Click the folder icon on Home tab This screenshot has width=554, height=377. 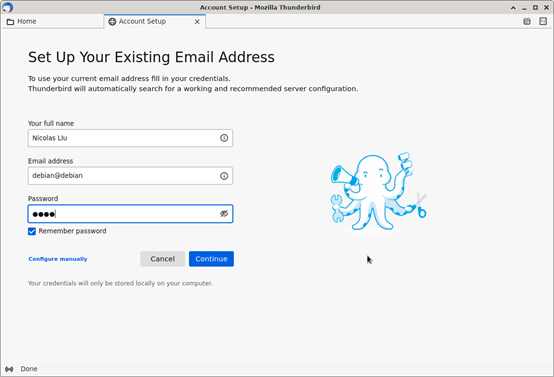pos(11,22)
